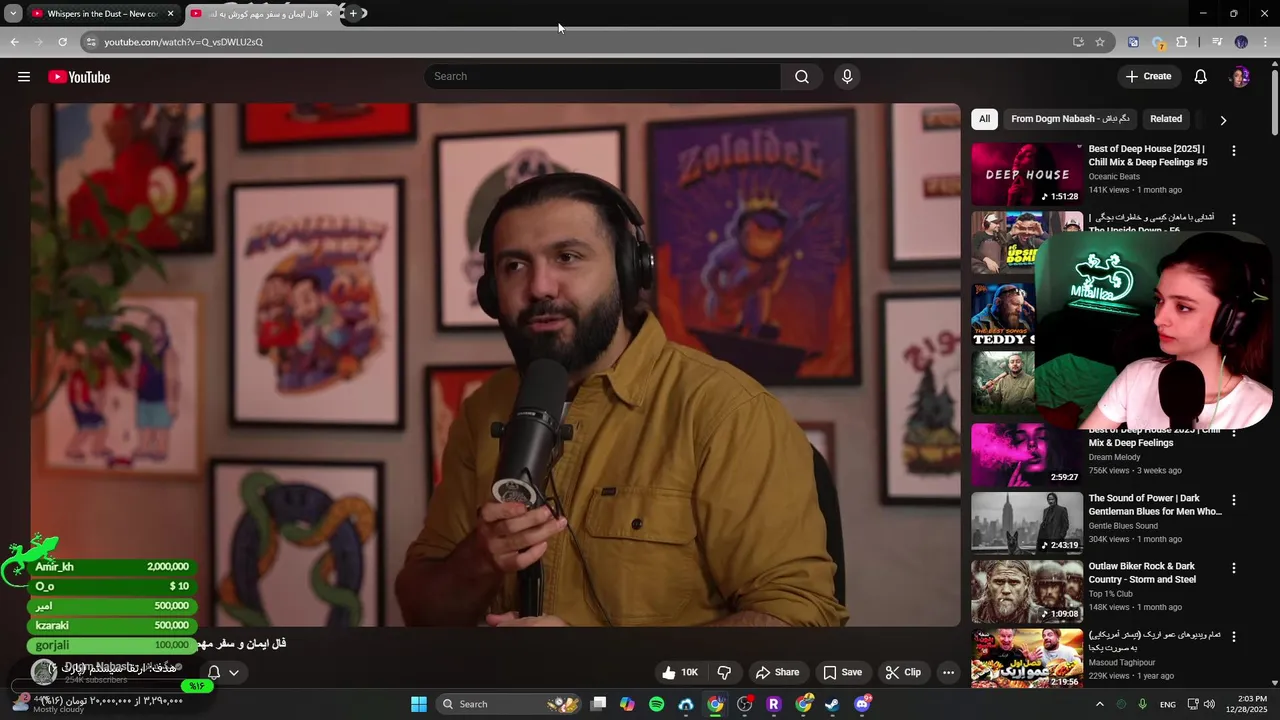Dislike the video with thumbs-down

725,673
